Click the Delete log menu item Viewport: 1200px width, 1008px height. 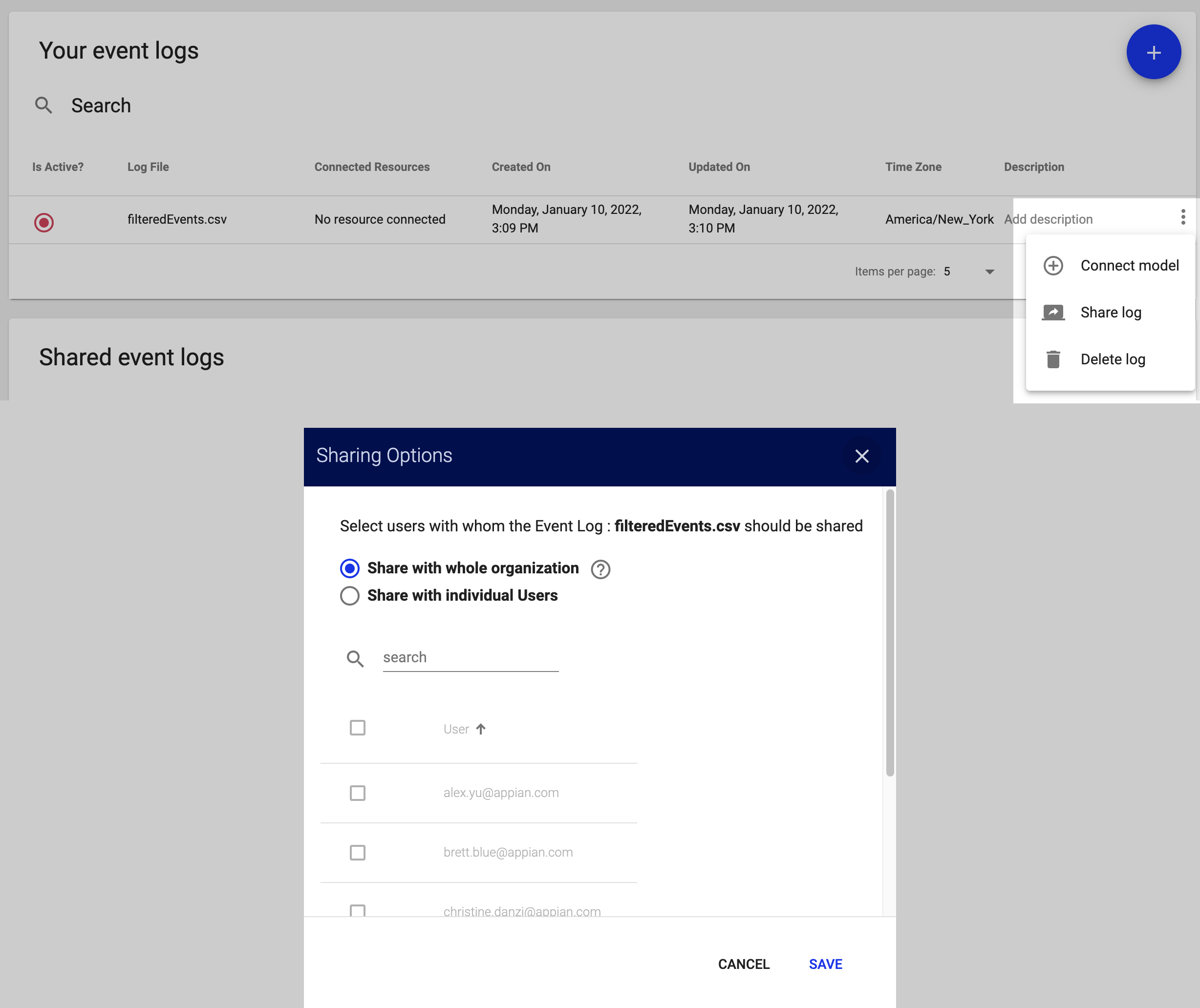[1112, 359]
